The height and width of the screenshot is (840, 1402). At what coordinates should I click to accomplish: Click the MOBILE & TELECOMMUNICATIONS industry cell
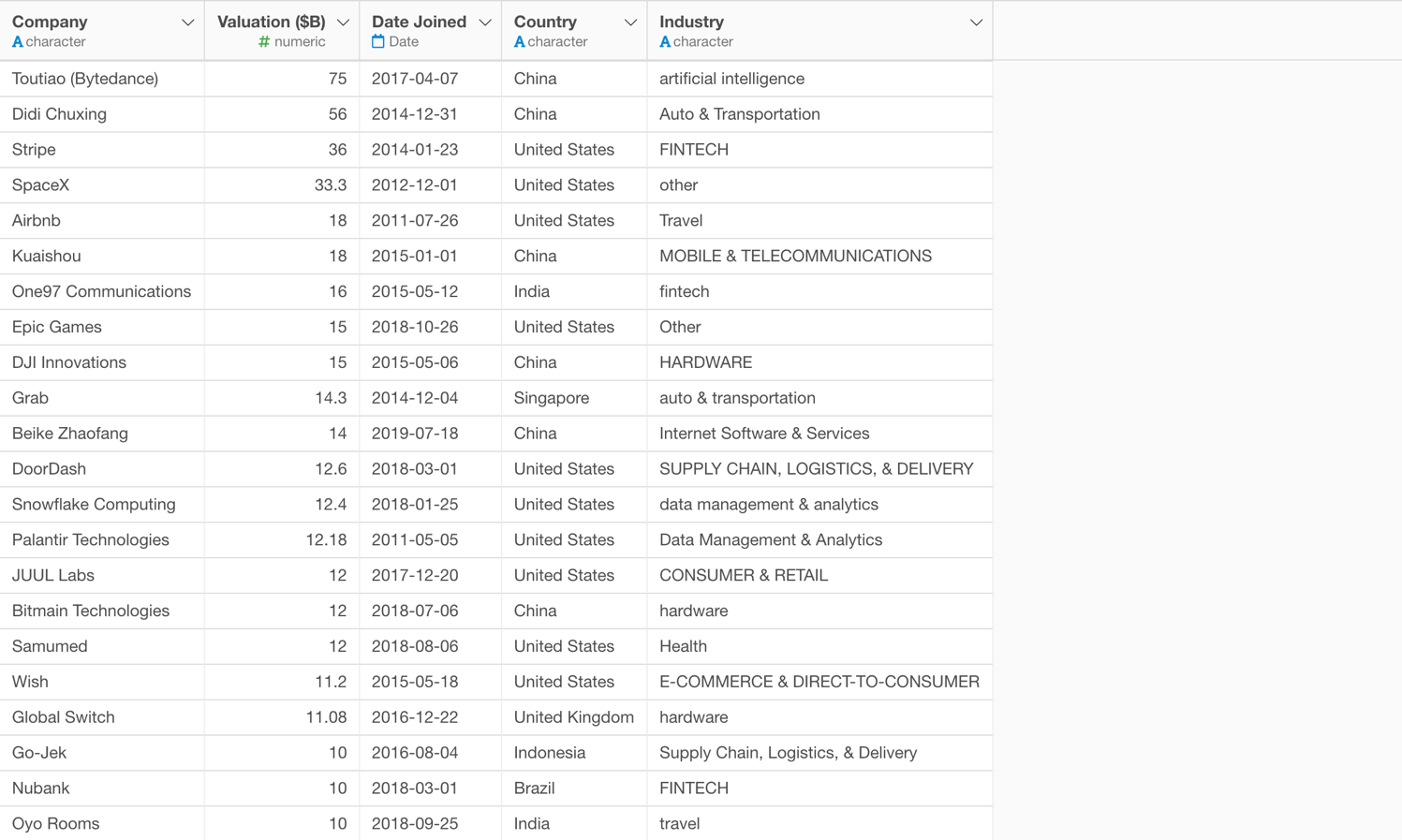click(x=819, y=257)
